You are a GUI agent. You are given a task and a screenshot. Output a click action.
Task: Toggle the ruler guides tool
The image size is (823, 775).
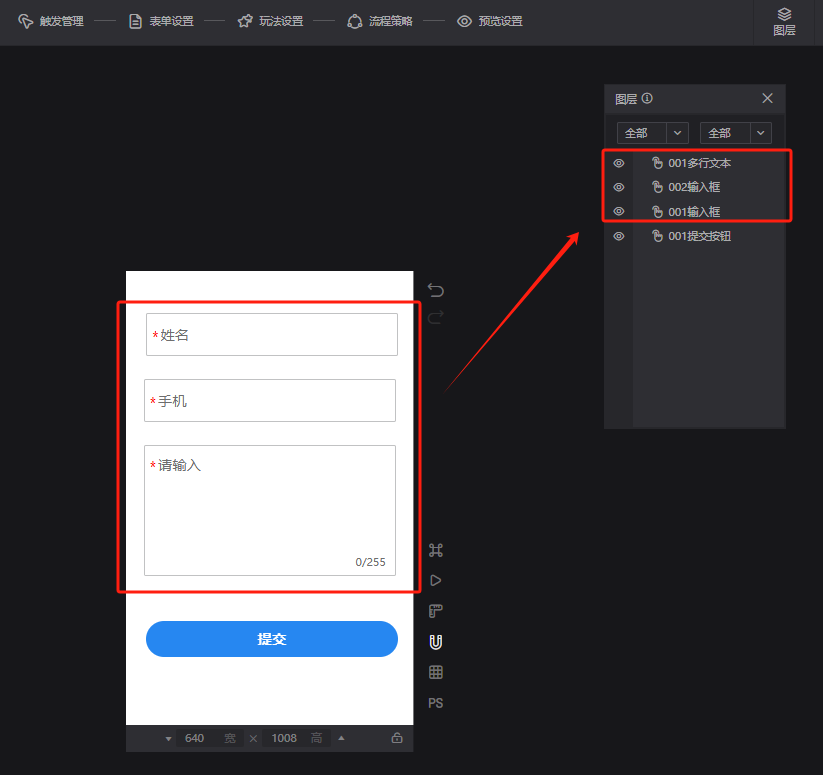coord(436,611)
